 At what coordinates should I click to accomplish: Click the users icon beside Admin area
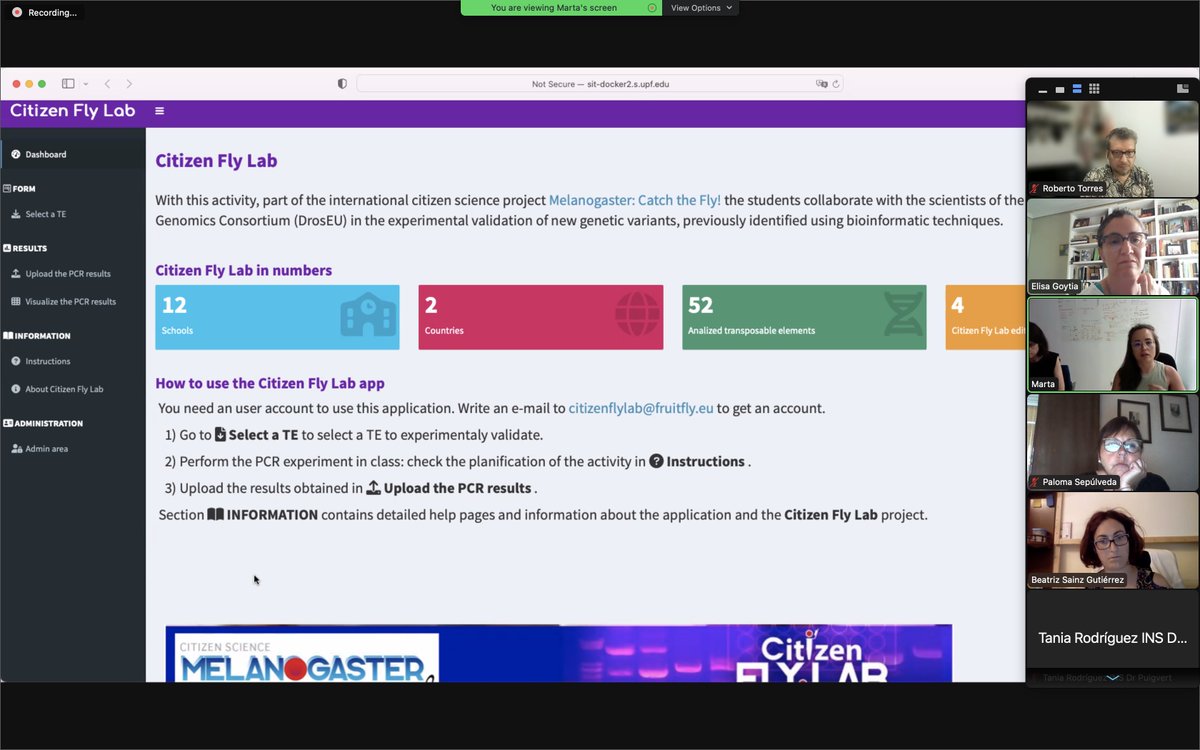pos(16,449)
